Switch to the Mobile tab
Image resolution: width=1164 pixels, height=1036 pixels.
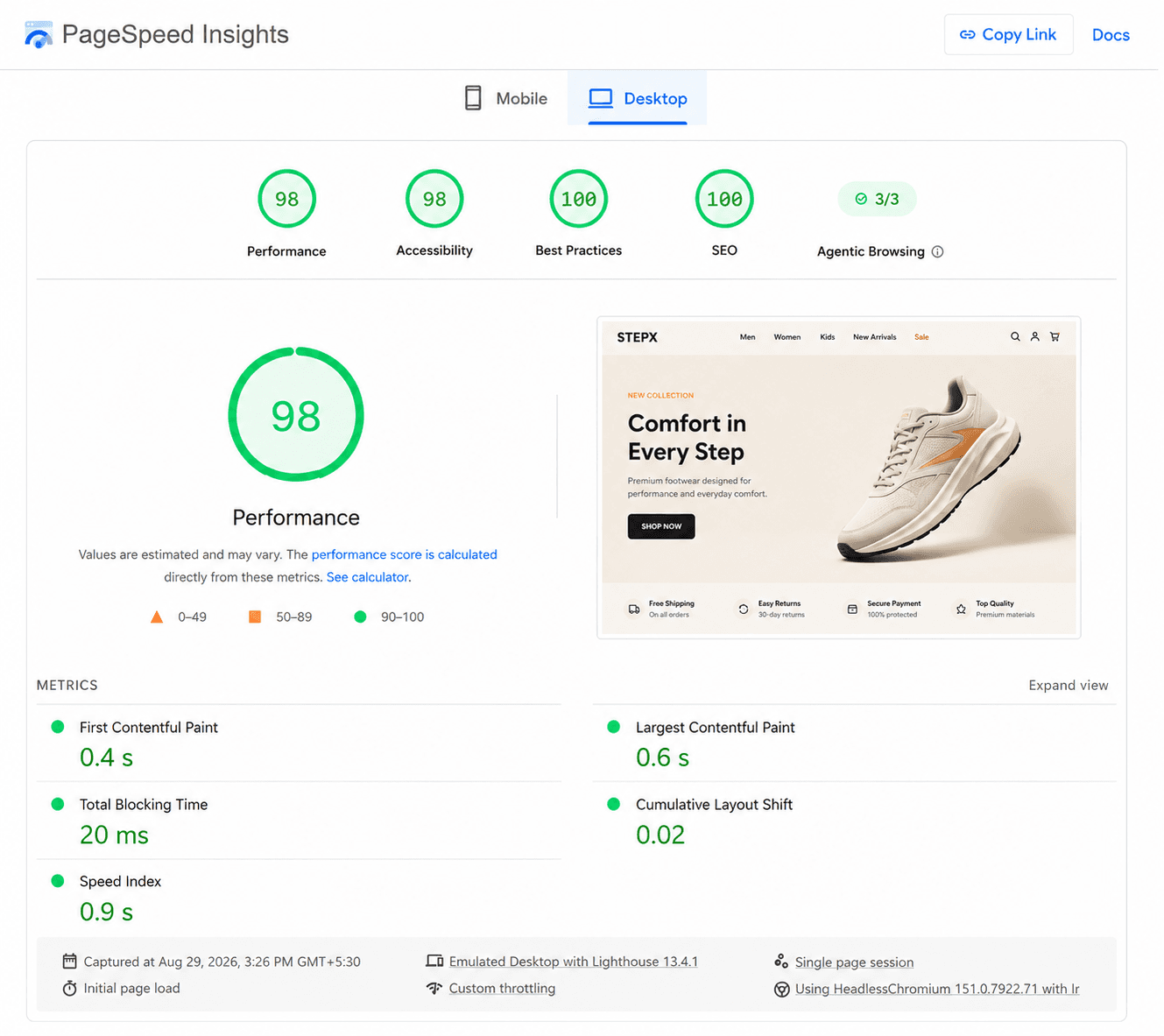pyautogui.click(x=505, y=98)
